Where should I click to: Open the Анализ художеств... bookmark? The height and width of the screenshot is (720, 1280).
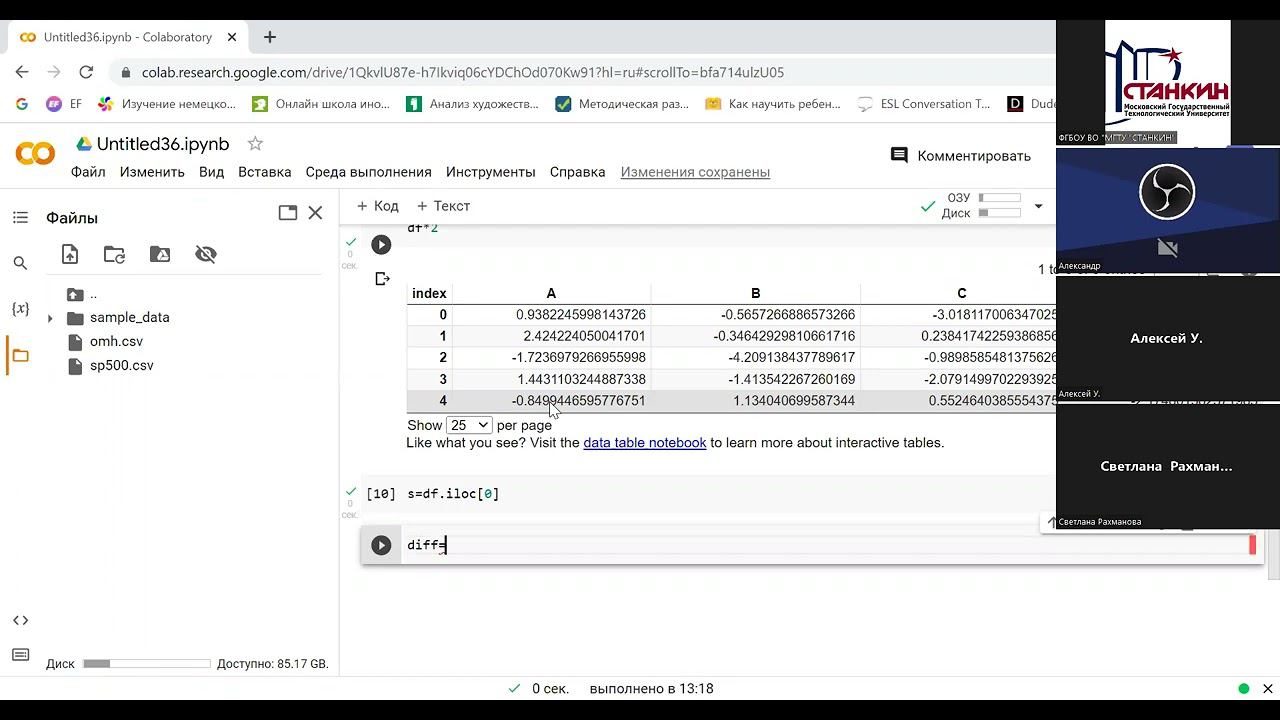[x=472, y=103]
